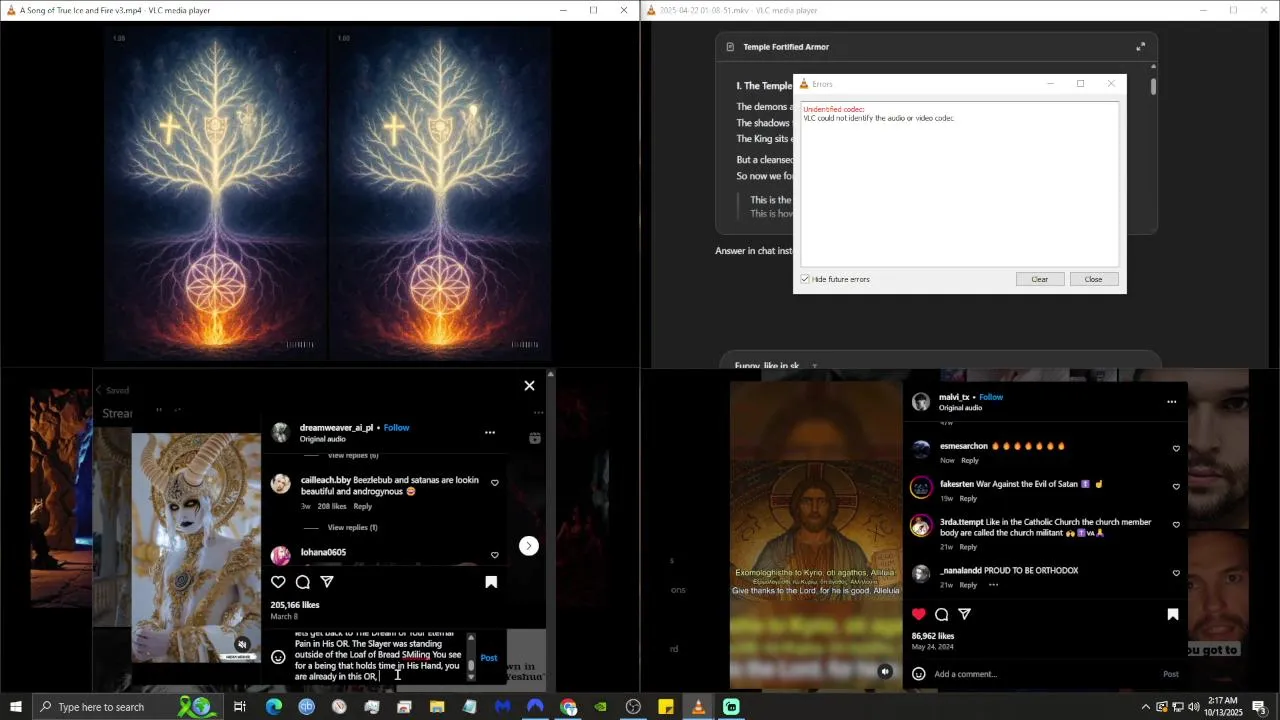This screenshot has height=720, width=1280.
Task: Open NVIDIA app from taskbar
Action: click(601, 707)
